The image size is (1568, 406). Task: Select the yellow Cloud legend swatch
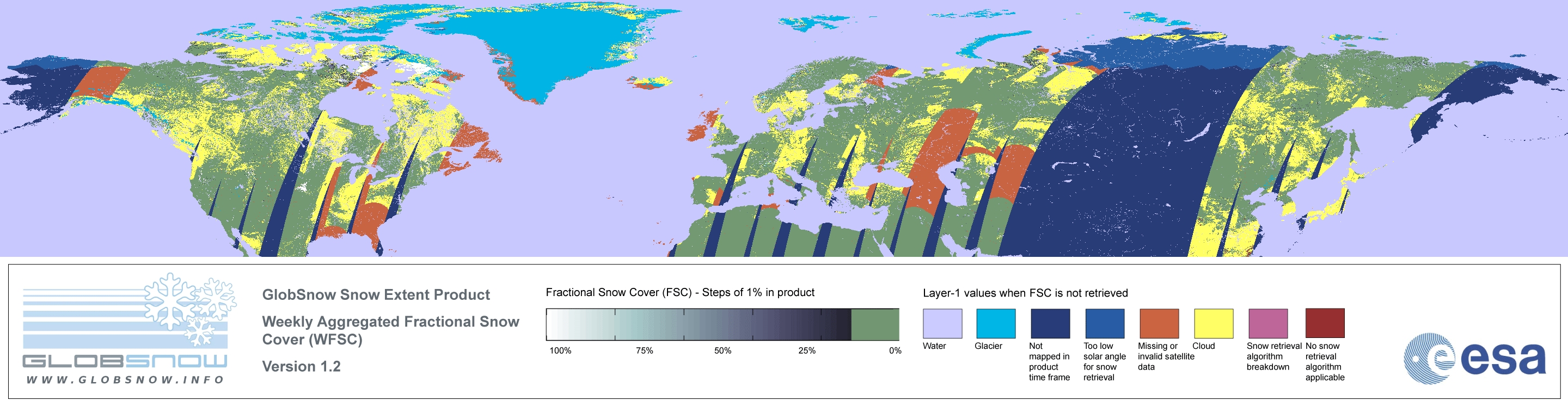tap(1214, 323)
